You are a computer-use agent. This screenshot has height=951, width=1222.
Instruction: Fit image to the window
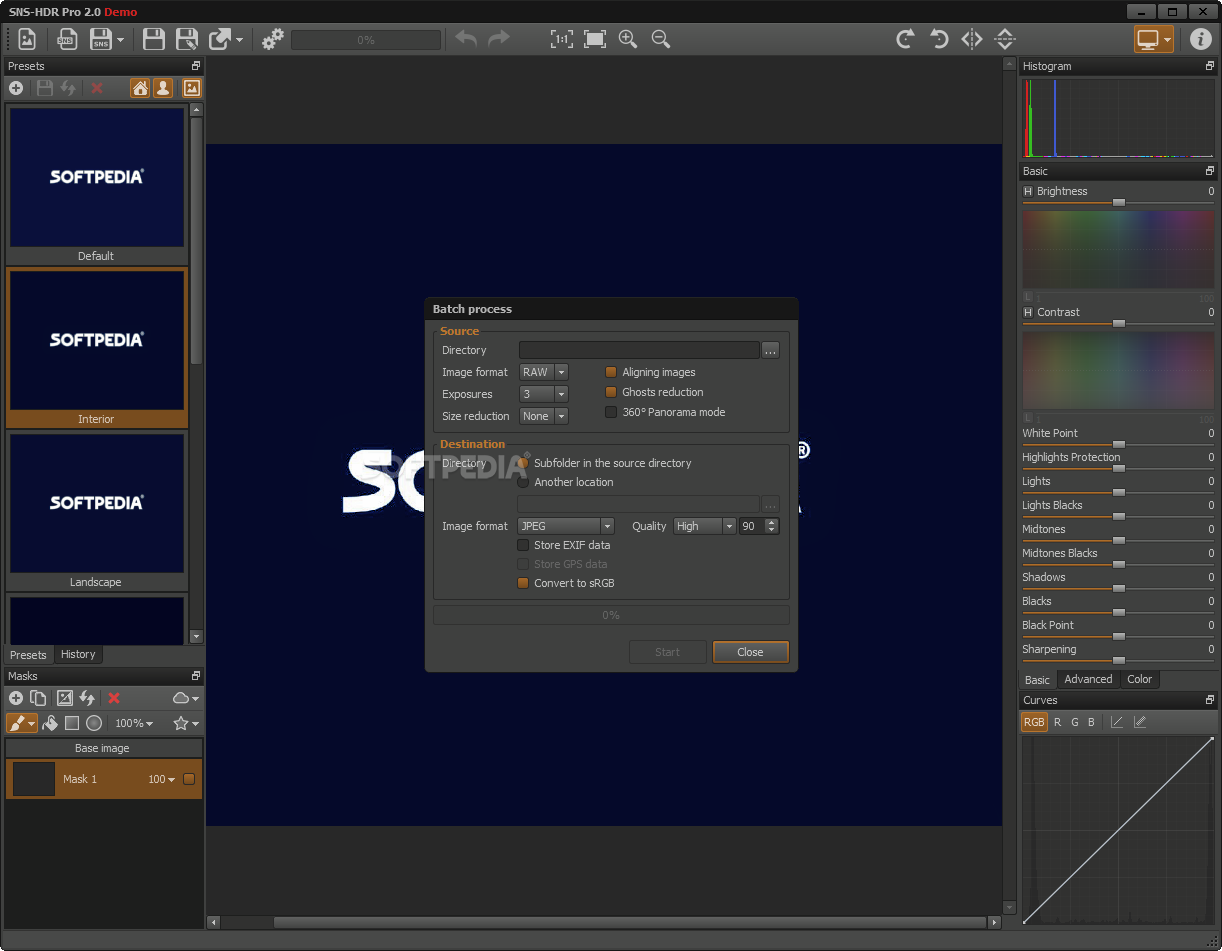[595, 39]
